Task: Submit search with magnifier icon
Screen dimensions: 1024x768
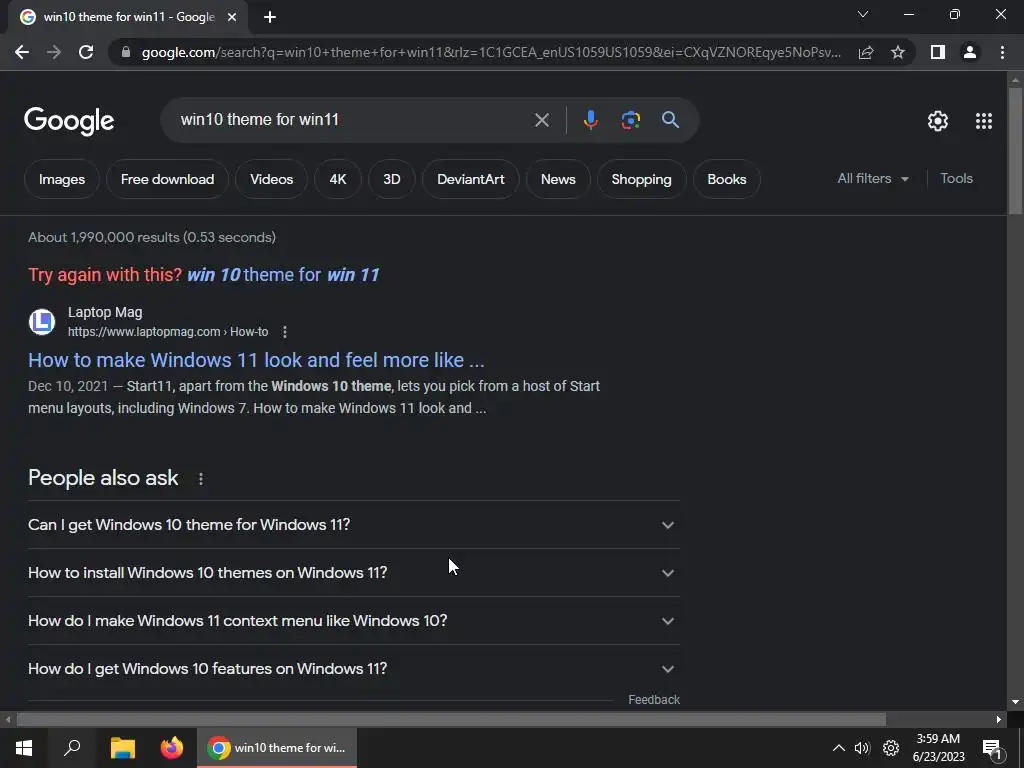Action: coord(670,120)
